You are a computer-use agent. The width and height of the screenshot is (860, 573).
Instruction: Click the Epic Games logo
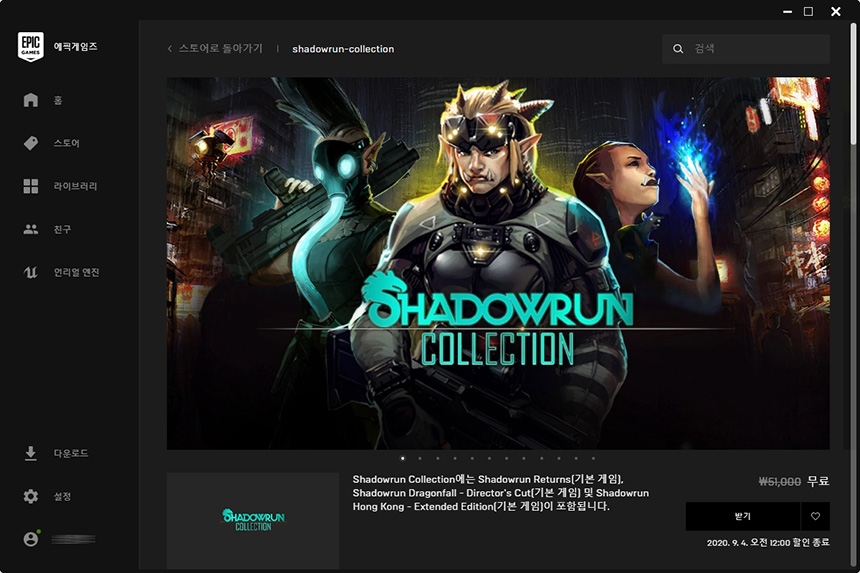[x=31, y=47]
